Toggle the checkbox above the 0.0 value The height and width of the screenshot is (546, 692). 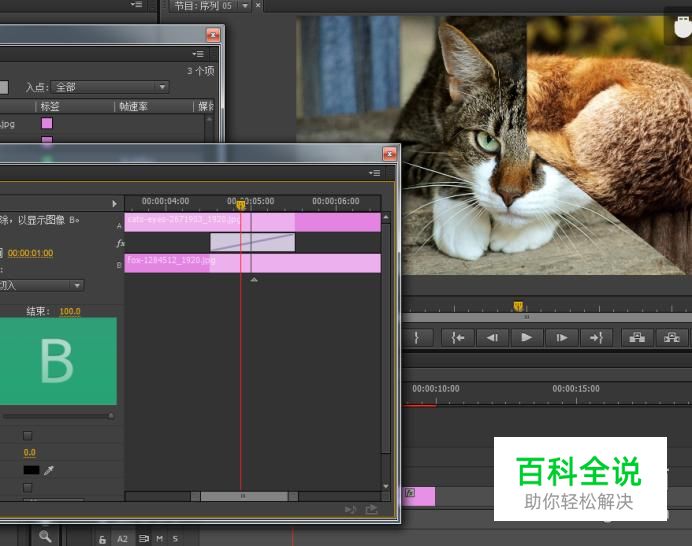point(27,436)
